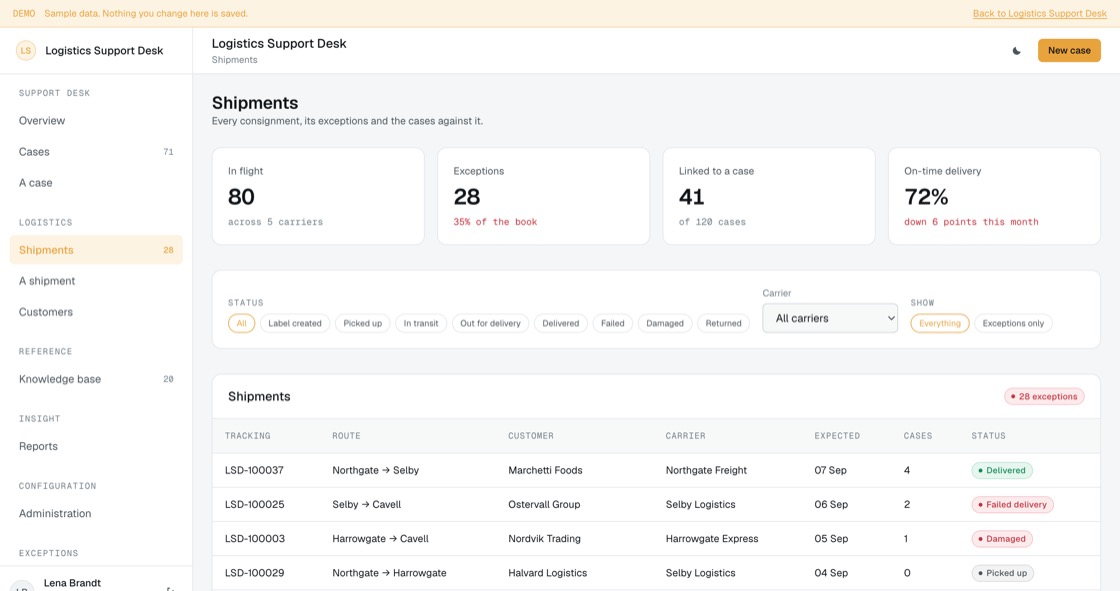The width and height of the screenshot is (1120, 591).
Task: Select the Exceptions only filter
Action: click(1013, 324)
